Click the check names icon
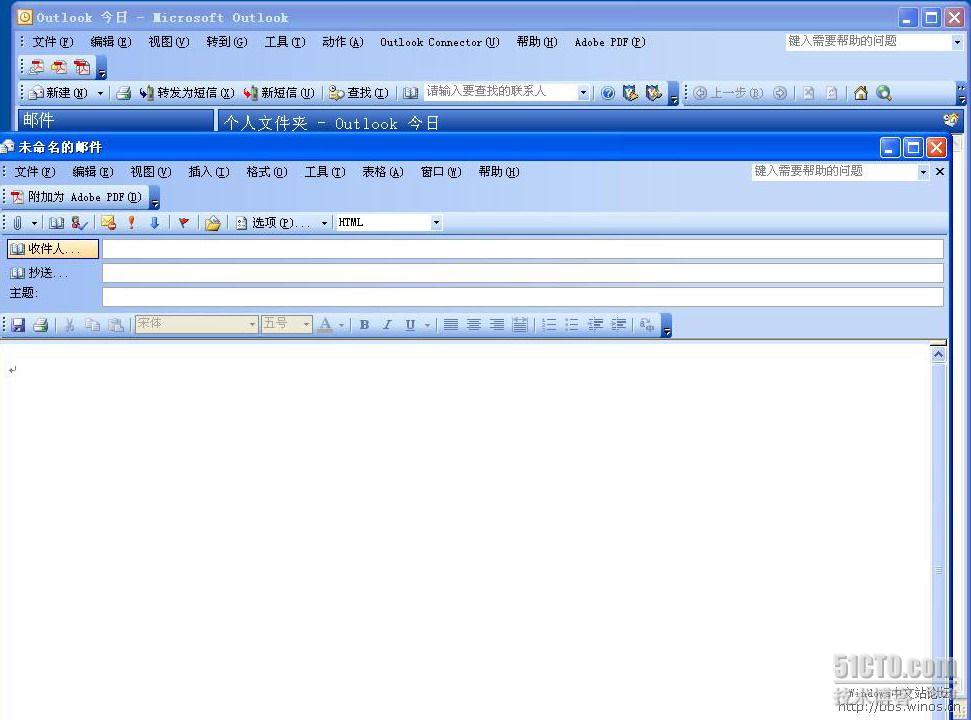Image resolution: width=971 pixels, height=720 pixels. tap(79, 223)
